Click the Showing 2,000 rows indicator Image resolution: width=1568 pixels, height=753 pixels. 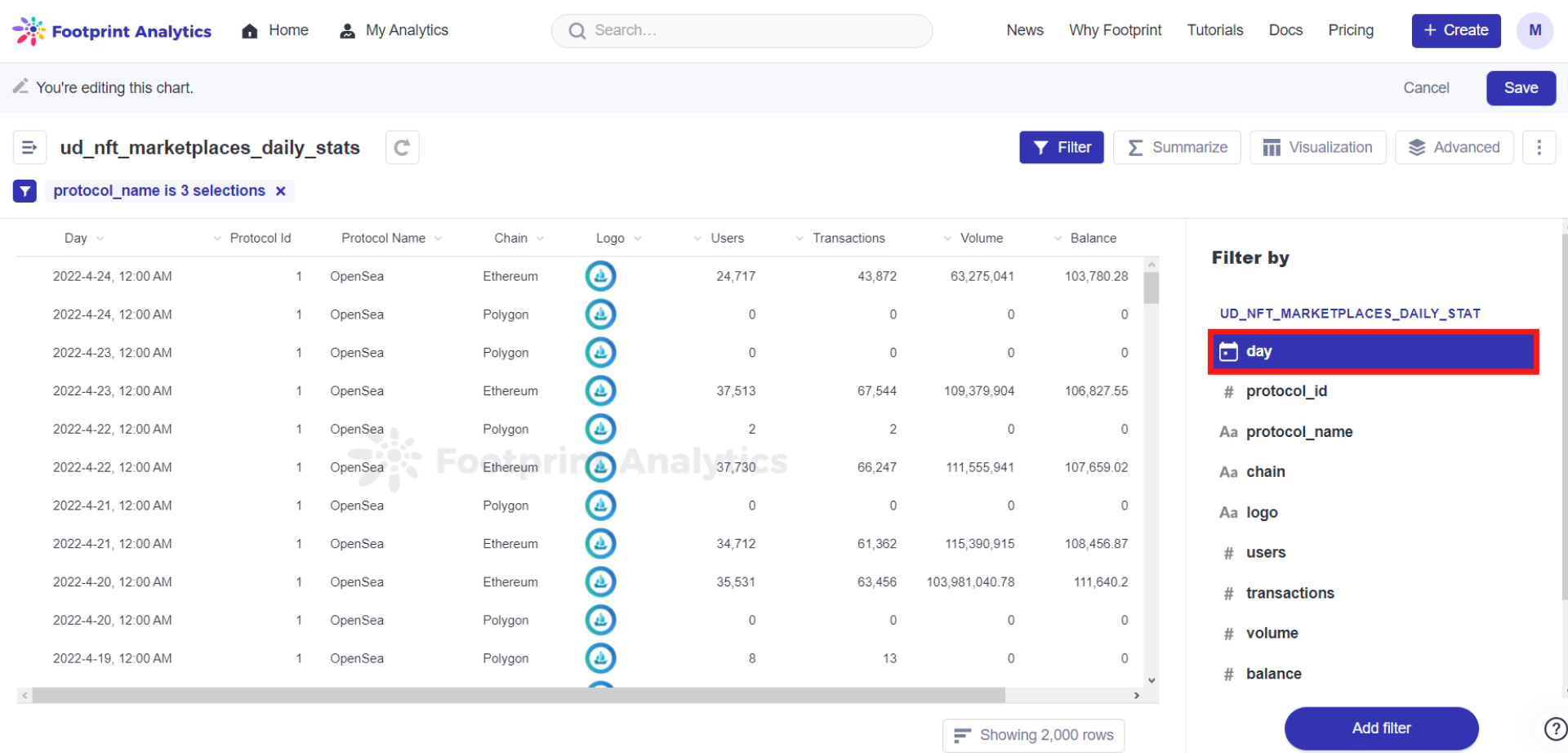pos(1034,735)
